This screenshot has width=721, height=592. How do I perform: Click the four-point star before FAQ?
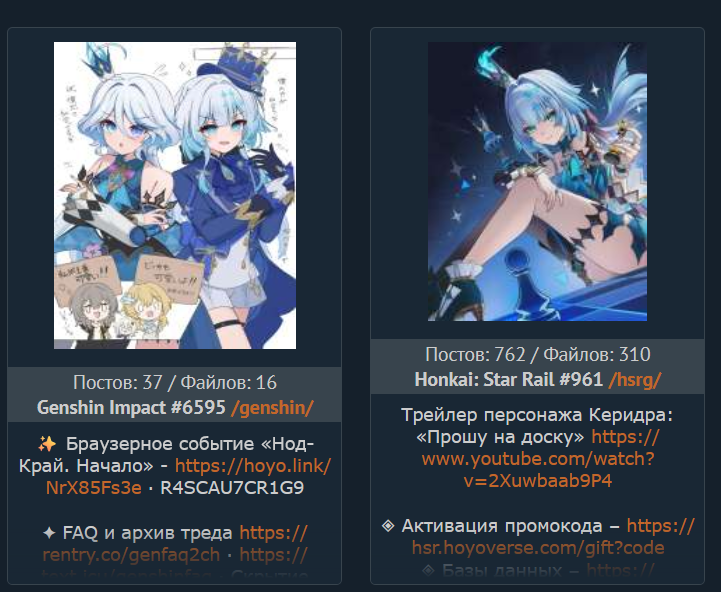pos(49,533)
